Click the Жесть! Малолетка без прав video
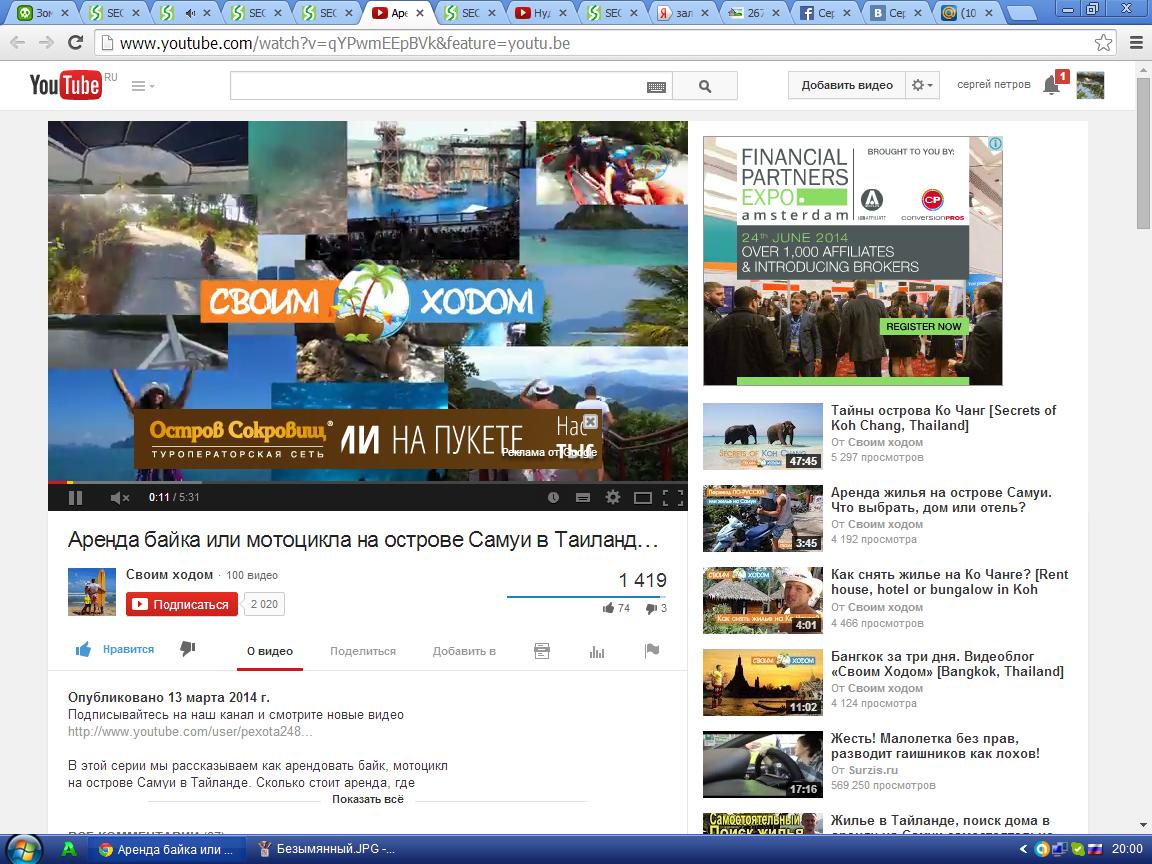 (x=935, y=746)
